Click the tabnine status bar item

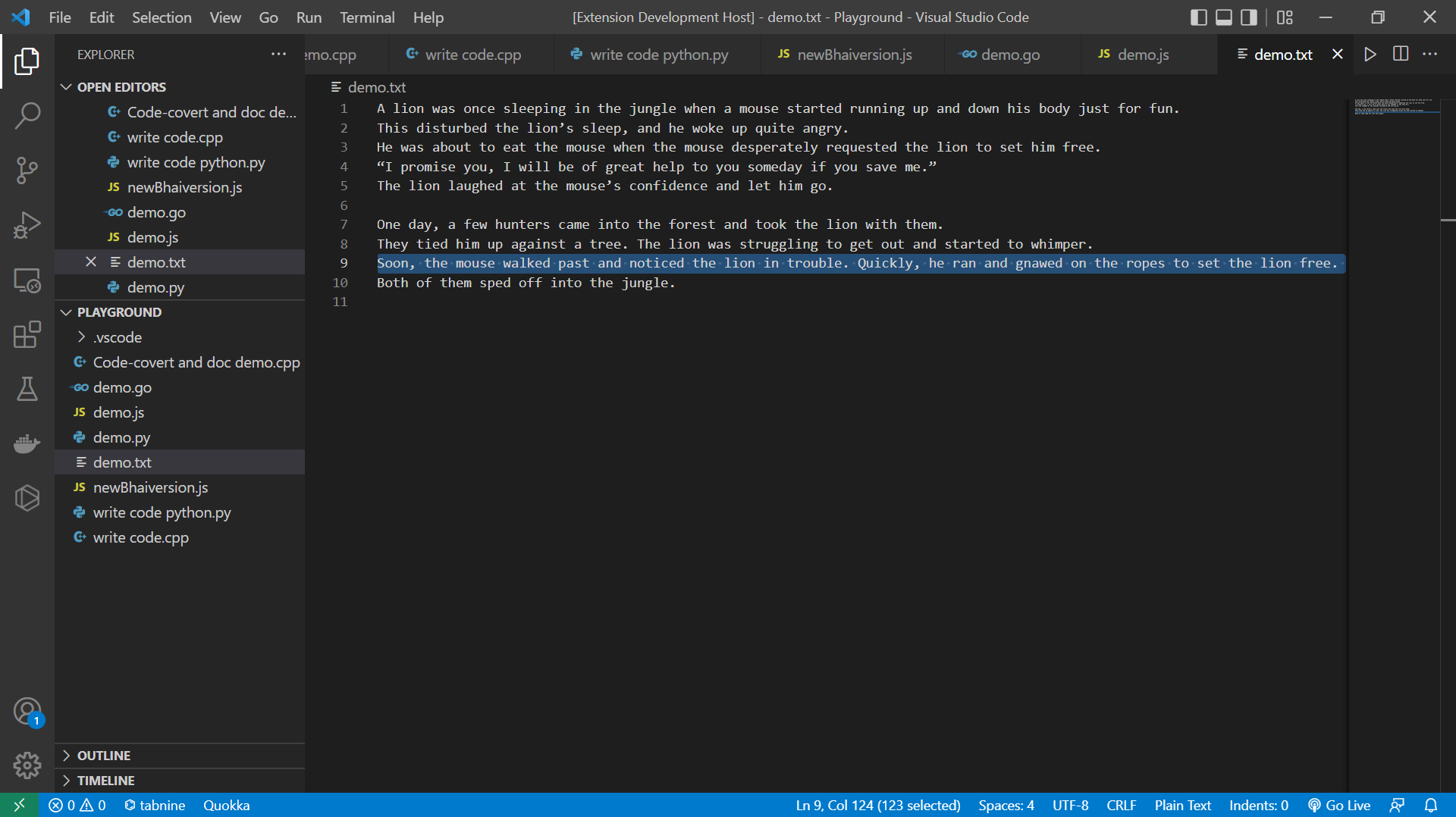tap(155, 805)
